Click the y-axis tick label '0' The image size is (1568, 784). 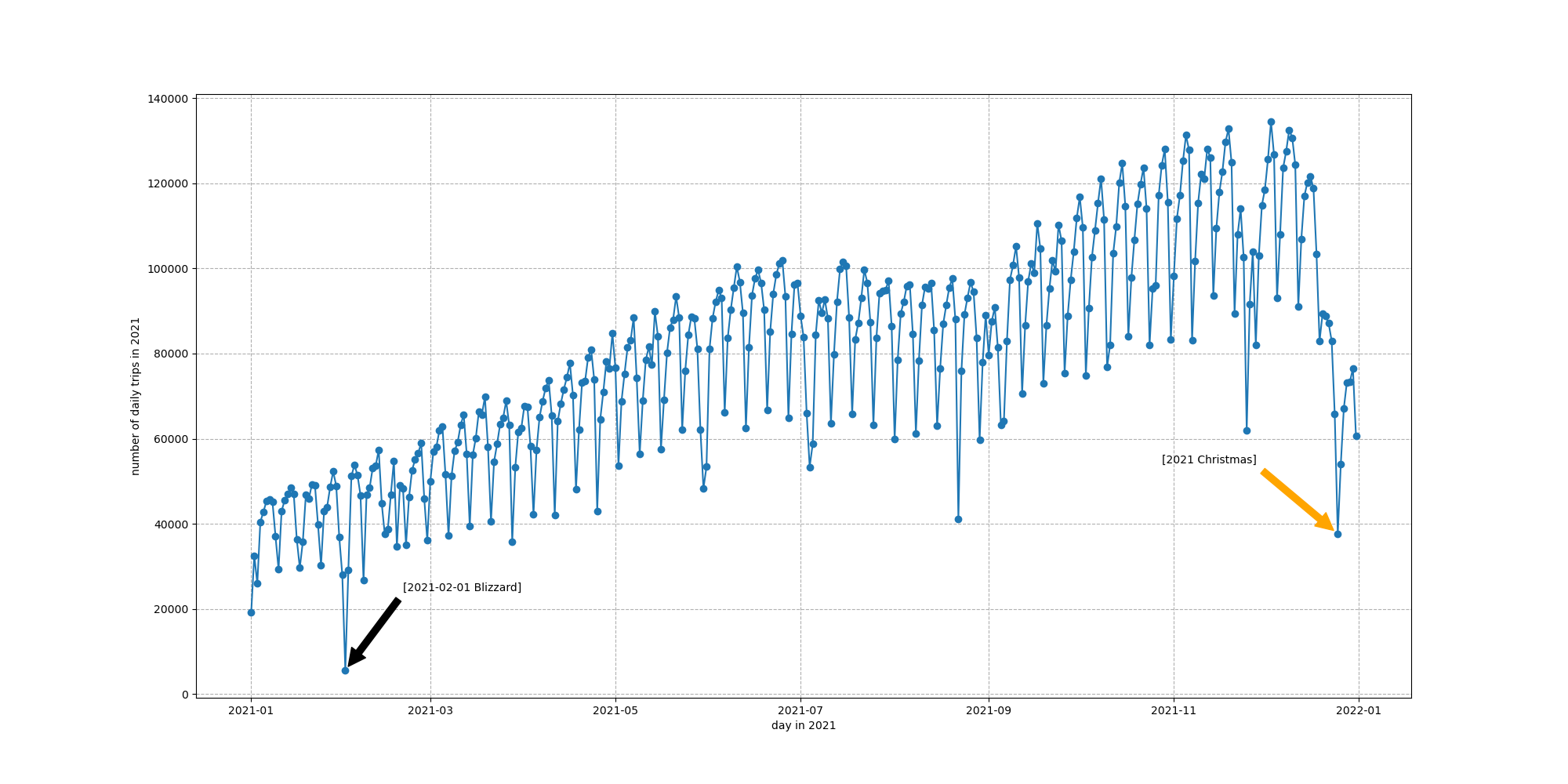pyautogui.click(x=185, y=695)
